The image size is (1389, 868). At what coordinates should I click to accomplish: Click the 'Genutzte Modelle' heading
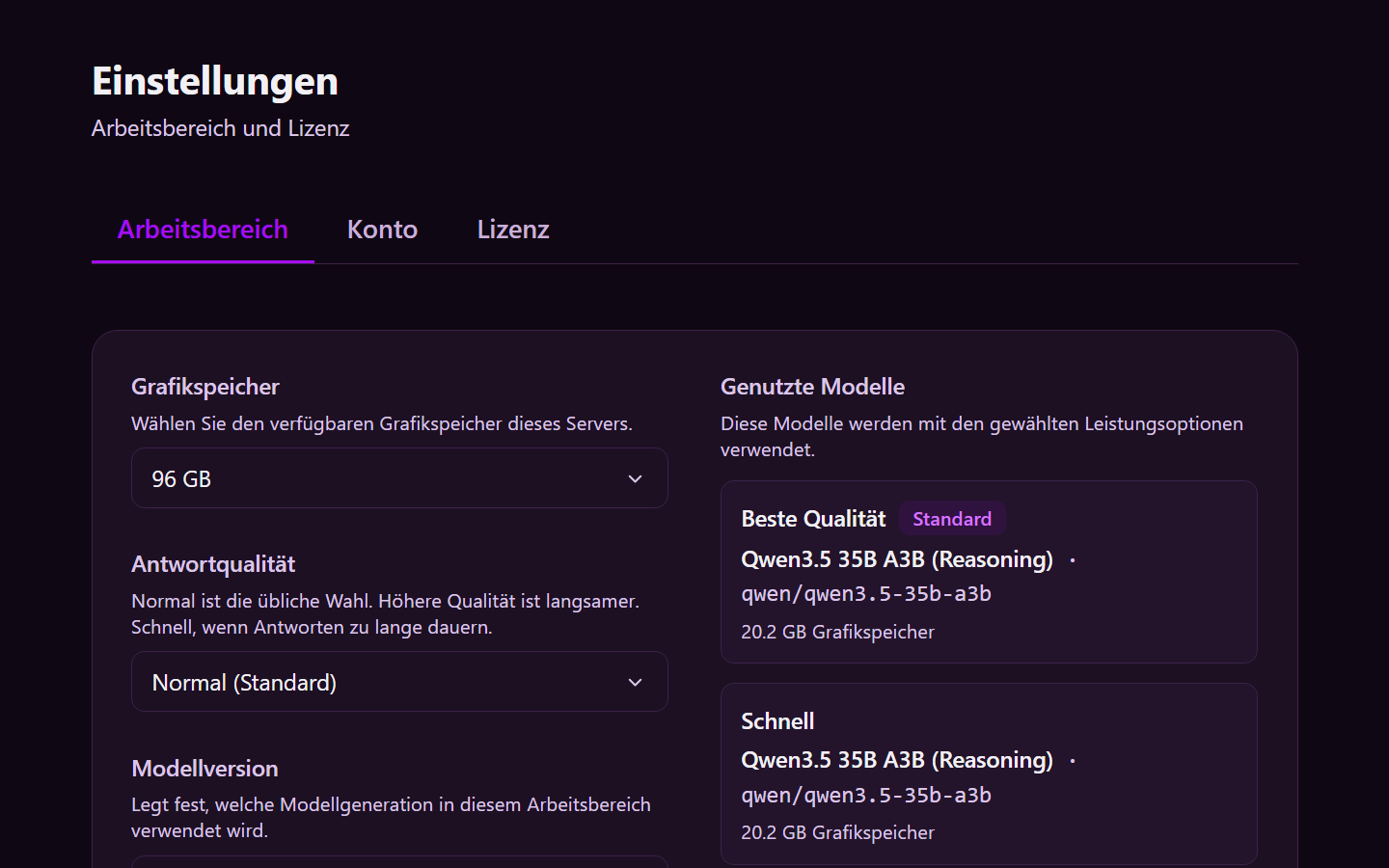[812, 387]
